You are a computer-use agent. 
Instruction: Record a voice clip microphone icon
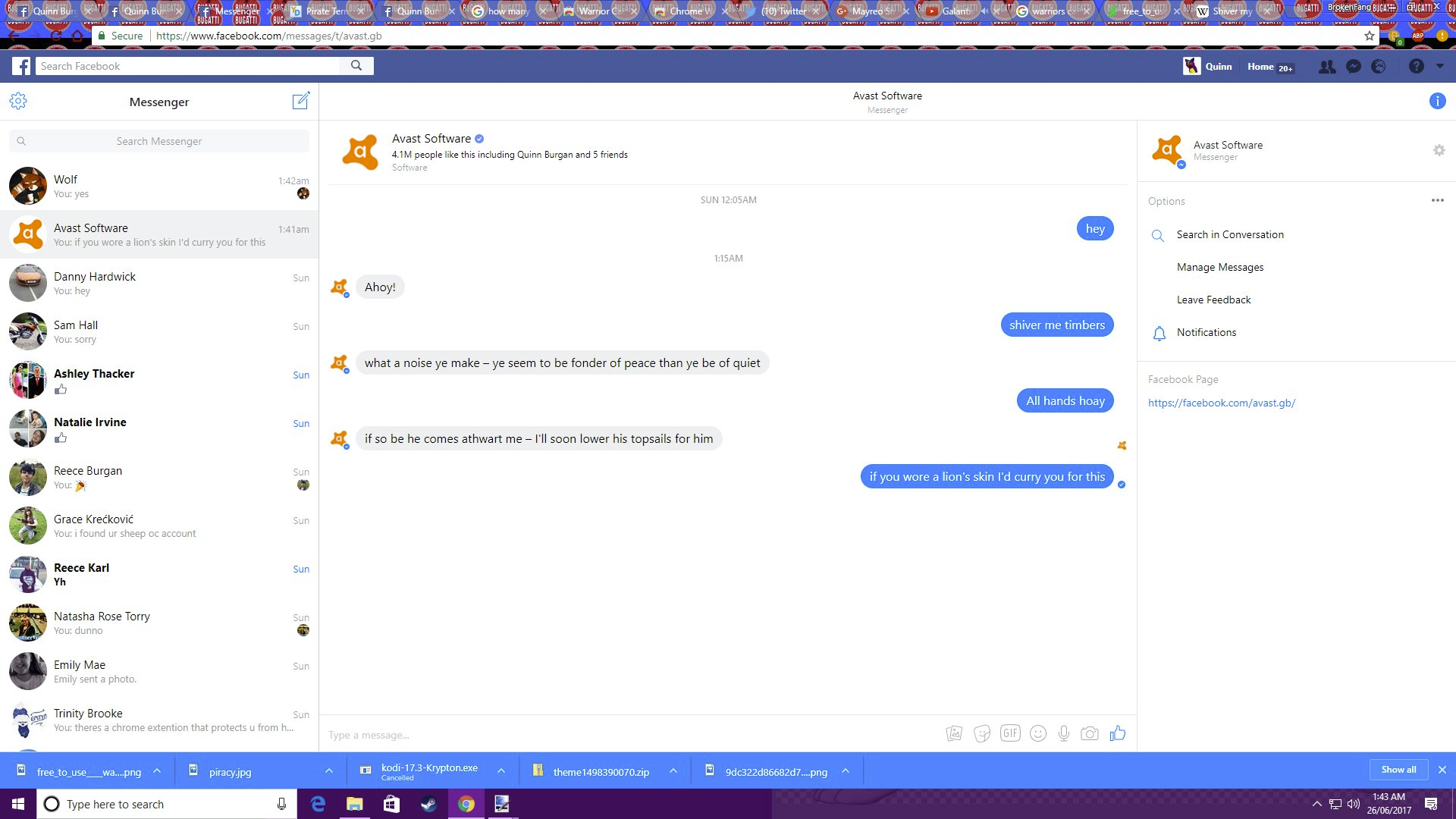[1064, 733]
